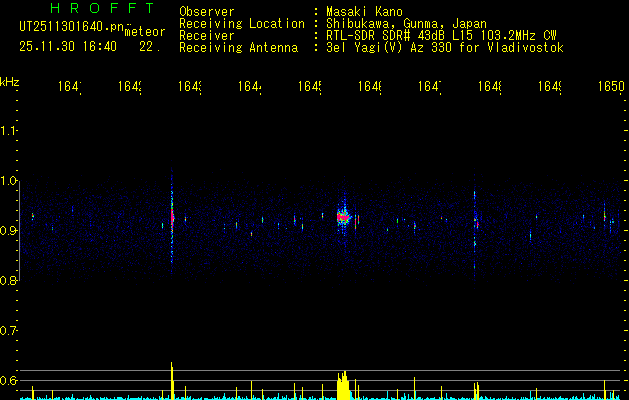This screenshot has width=629, height=400.
Task: Select the 0.9 frequency axis label
Action: (x=8, y=231)
